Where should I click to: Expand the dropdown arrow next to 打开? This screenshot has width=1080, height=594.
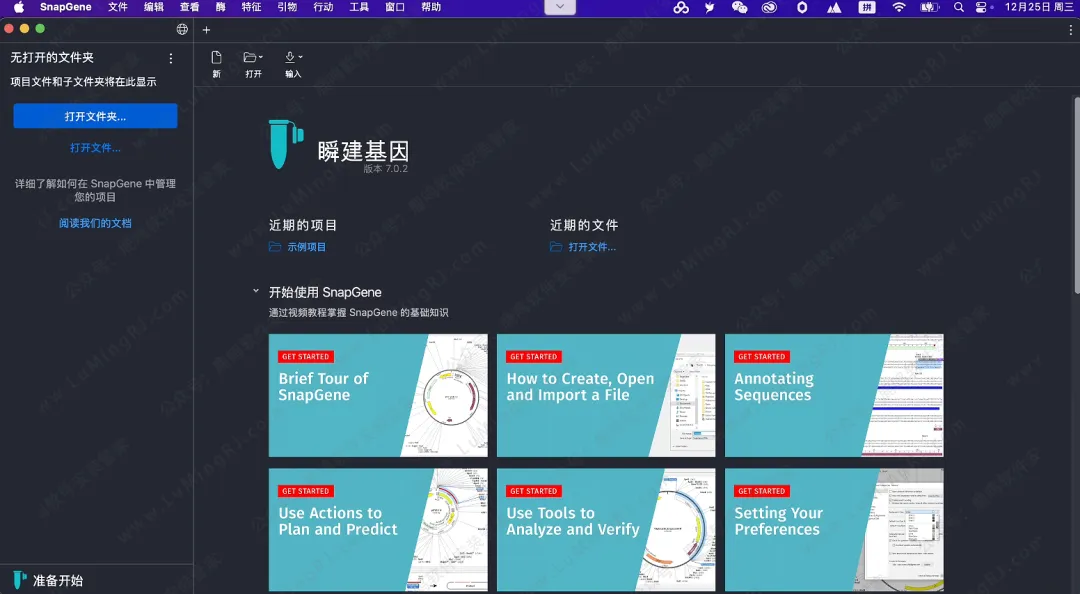(261, 57)
